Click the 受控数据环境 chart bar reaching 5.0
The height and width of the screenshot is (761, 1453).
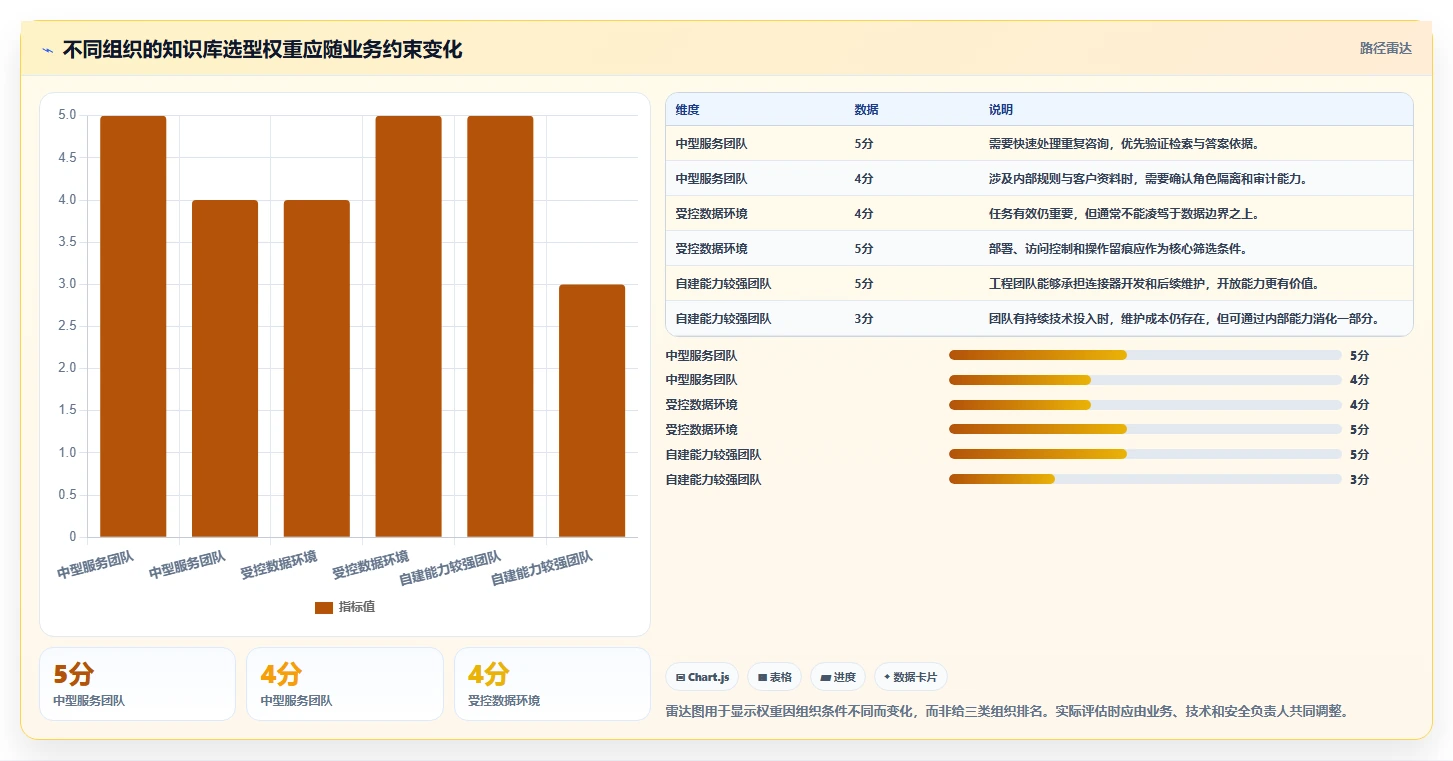tap(409, 326)
